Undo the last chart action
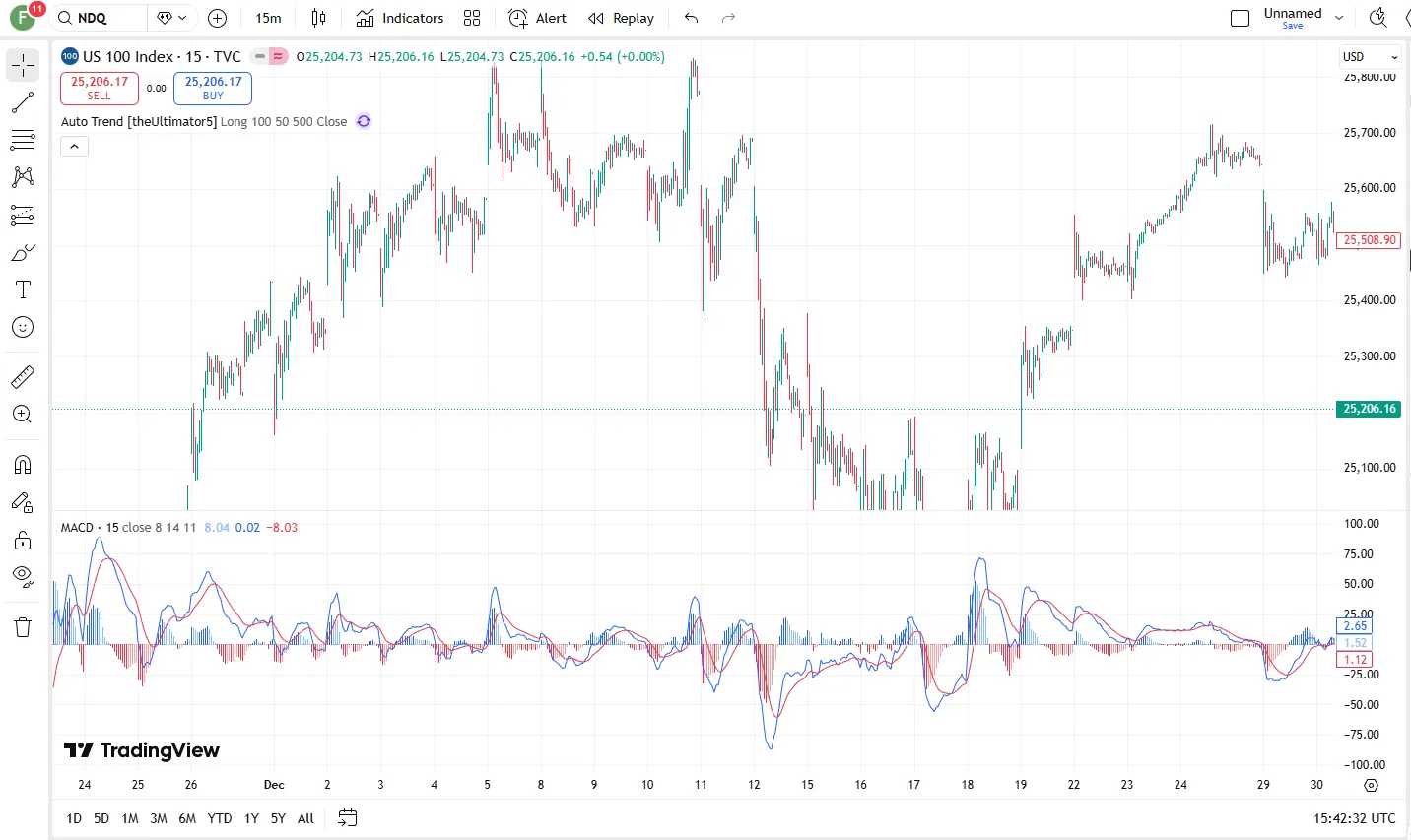The height and width of the screenshot is (840, 1411). coord(691,18)
